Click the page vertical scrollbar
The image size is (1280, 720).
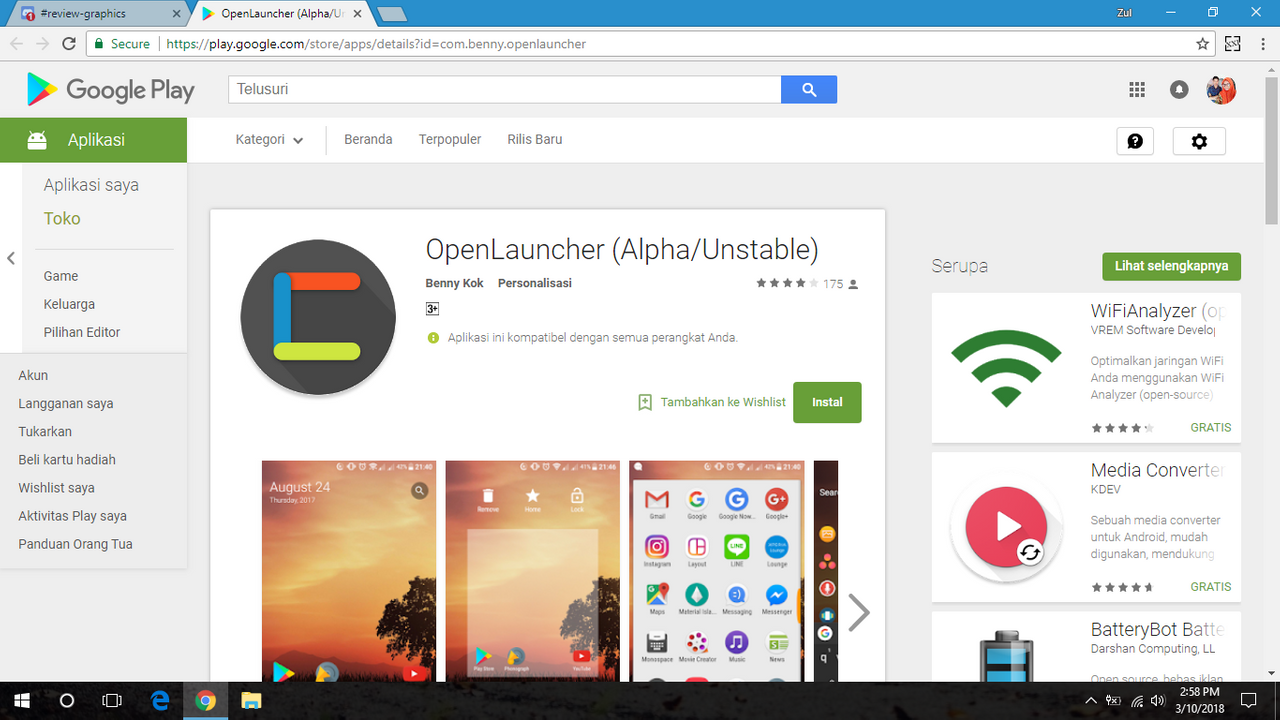(x=1271, y=150)
